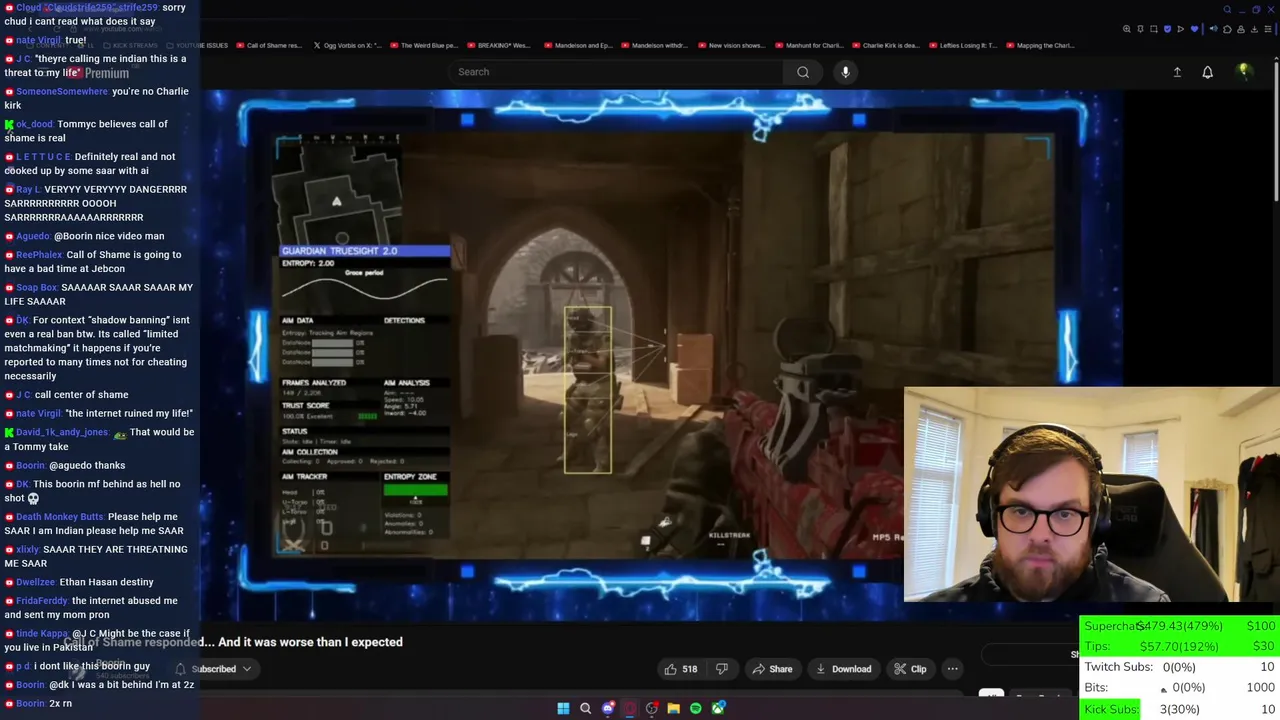This screenshot has width=1280, height=720.
Task: Click chat username 'ReePhalex'
Action: point(39,255)
